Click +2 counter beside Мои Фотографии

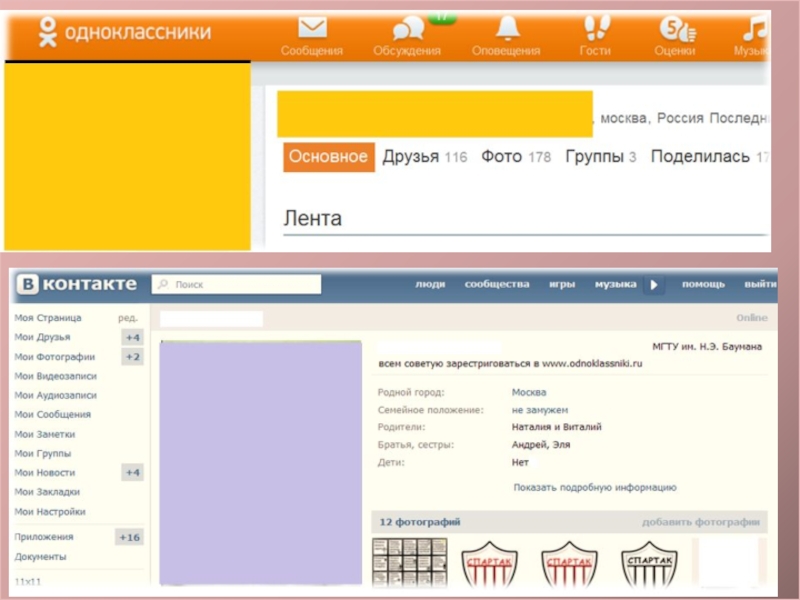[133, 357]
